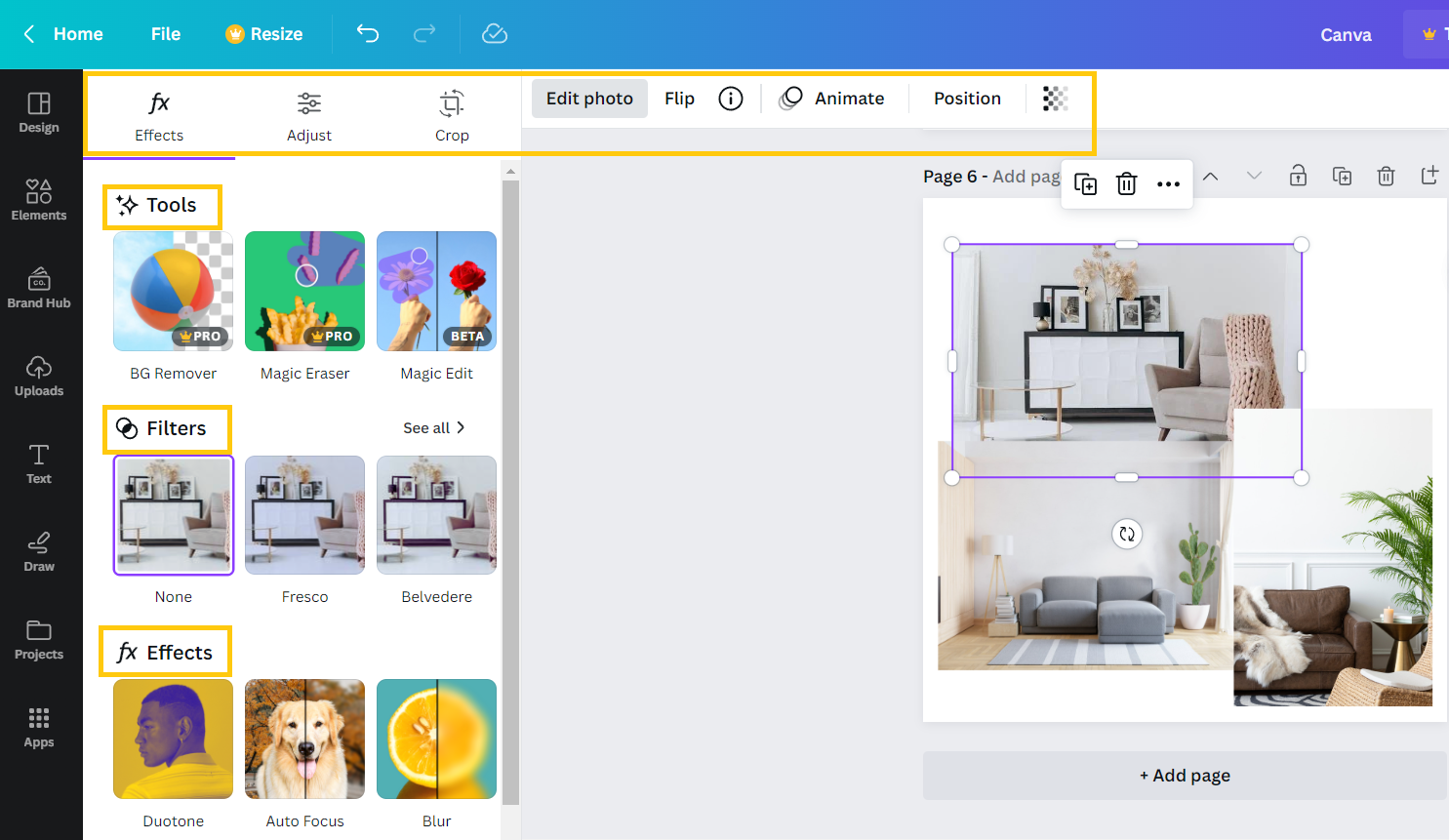This screenshot has width=1449, height=840.
Task: Apply the Duotone effect thumbnail
Action: point(173,739)
